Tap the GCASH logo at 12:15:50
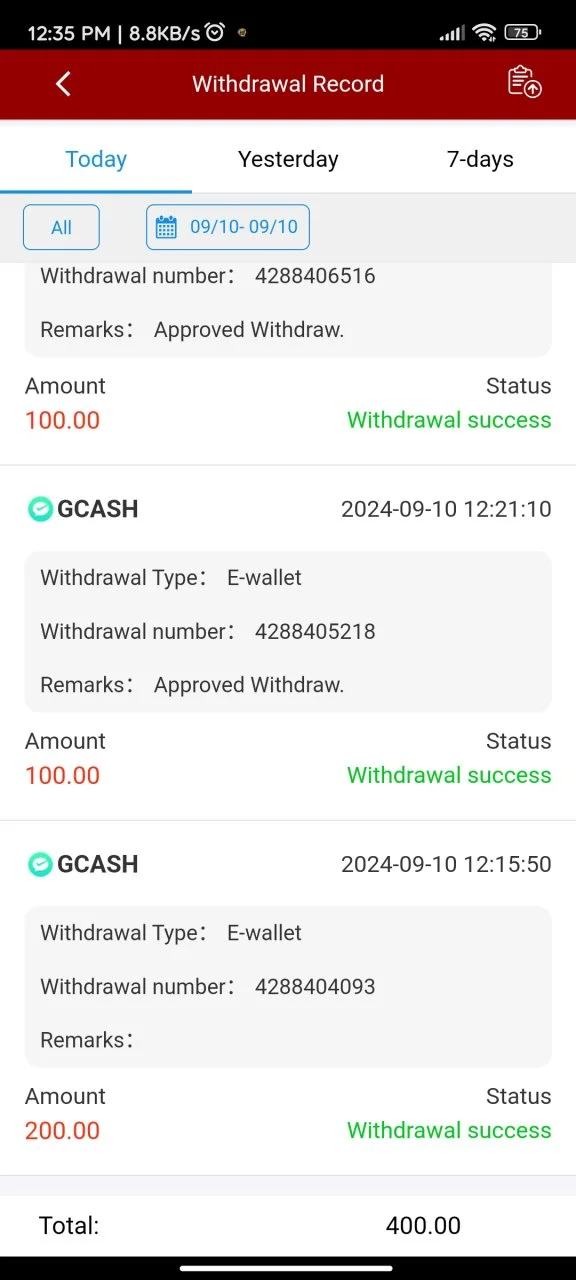The image size is (576, 1280). click(x=40, y=864)
